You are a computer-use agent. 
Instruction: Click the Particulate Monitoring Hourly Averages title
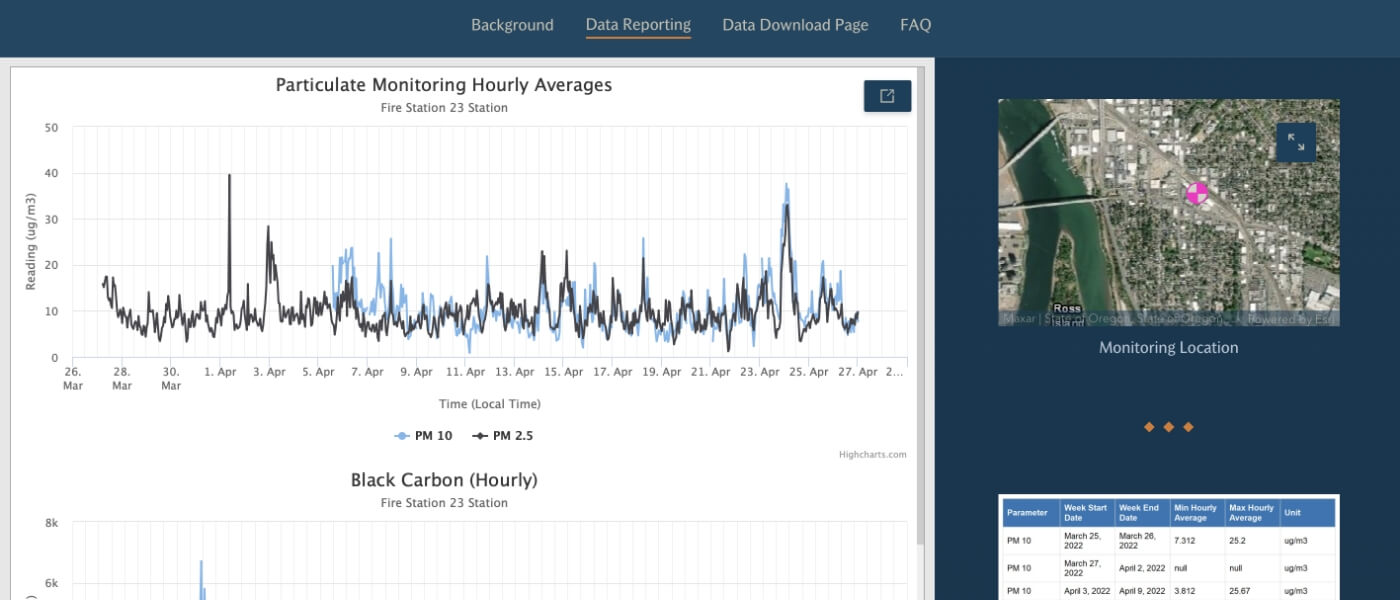(x=444, y=85)
